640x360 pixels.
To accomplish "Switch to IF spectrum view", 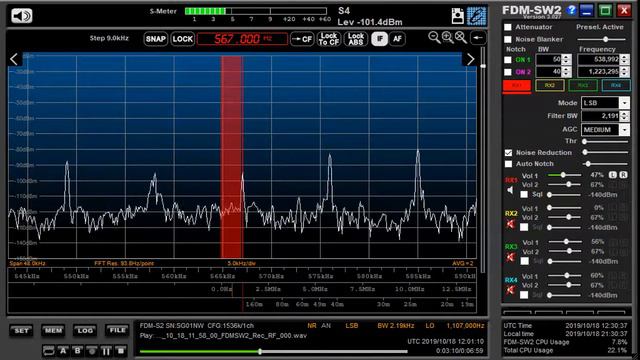I will pos(380,39).
